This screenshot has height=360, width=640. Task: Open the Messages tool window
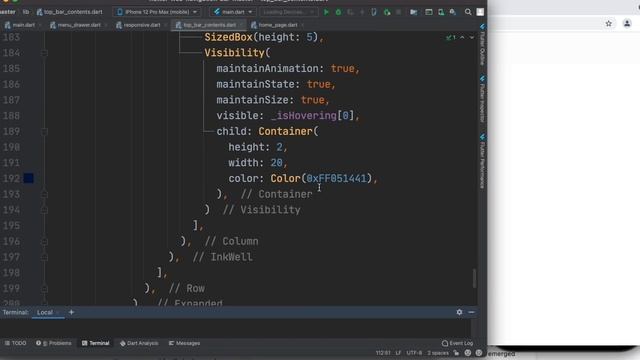(184, 343)
